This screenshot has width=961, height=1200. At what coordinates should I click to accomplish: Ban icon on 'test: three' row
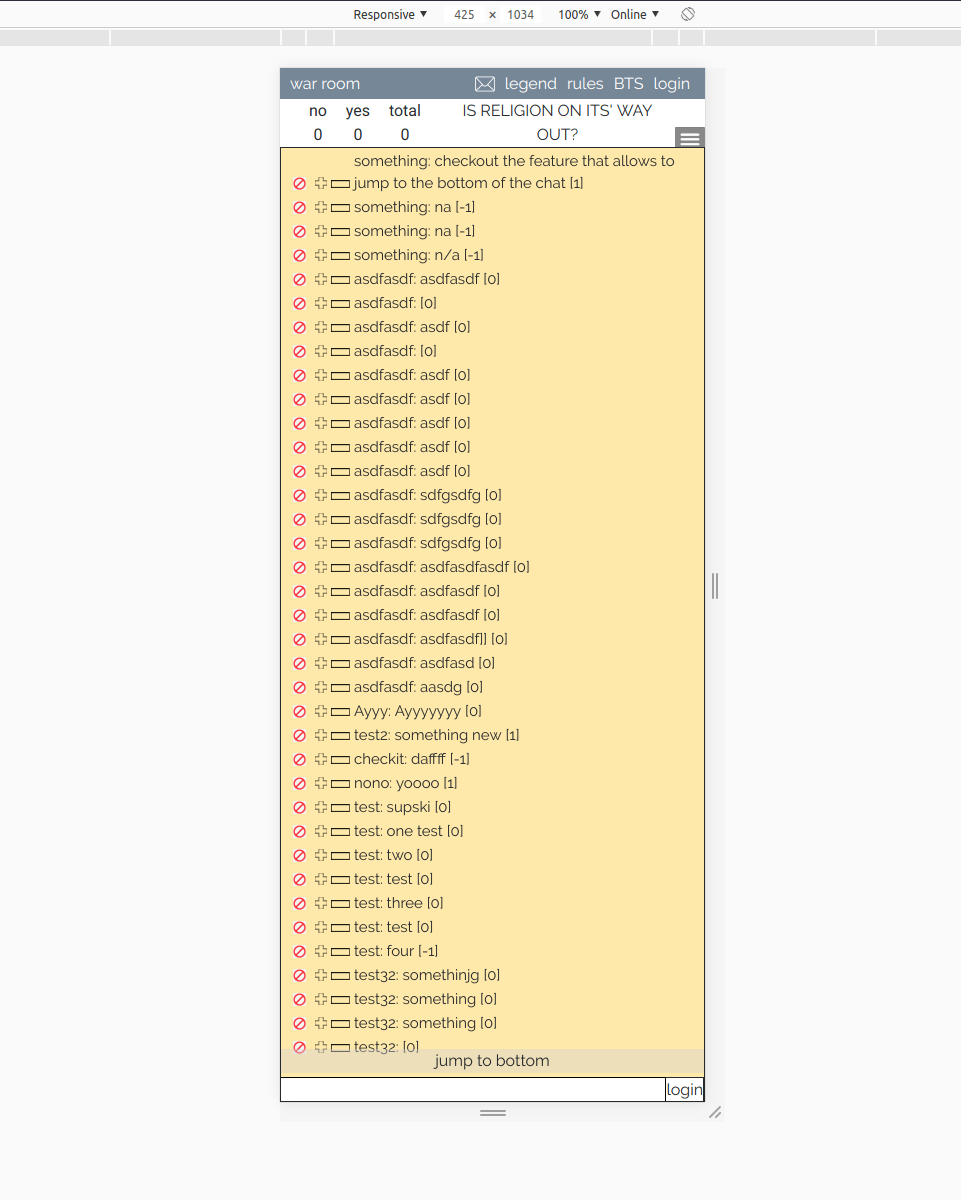pyautogui.click(x=299, y=904)
